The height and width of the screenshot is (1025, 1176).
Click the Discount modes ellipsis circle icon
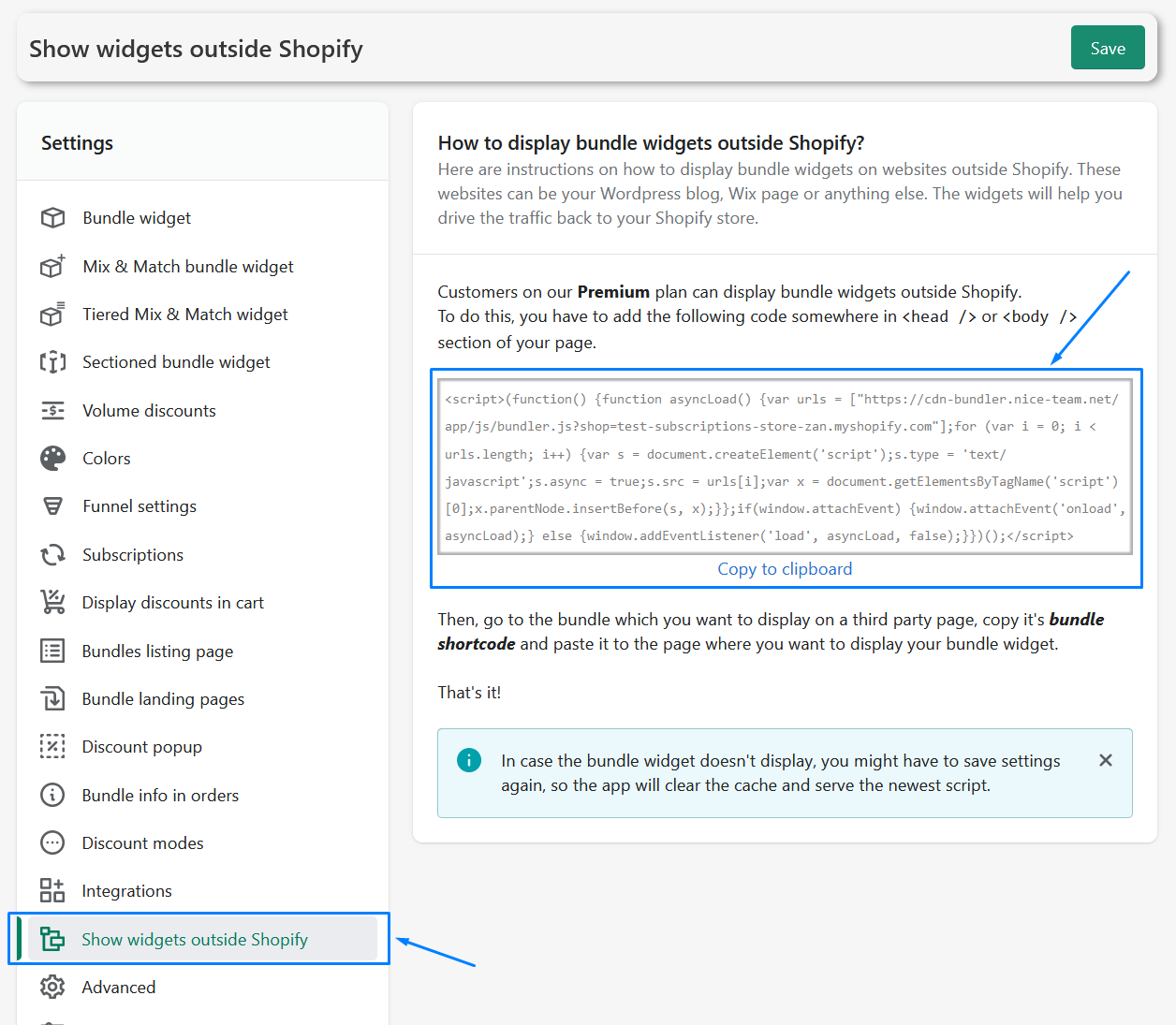tap(52, 842)
